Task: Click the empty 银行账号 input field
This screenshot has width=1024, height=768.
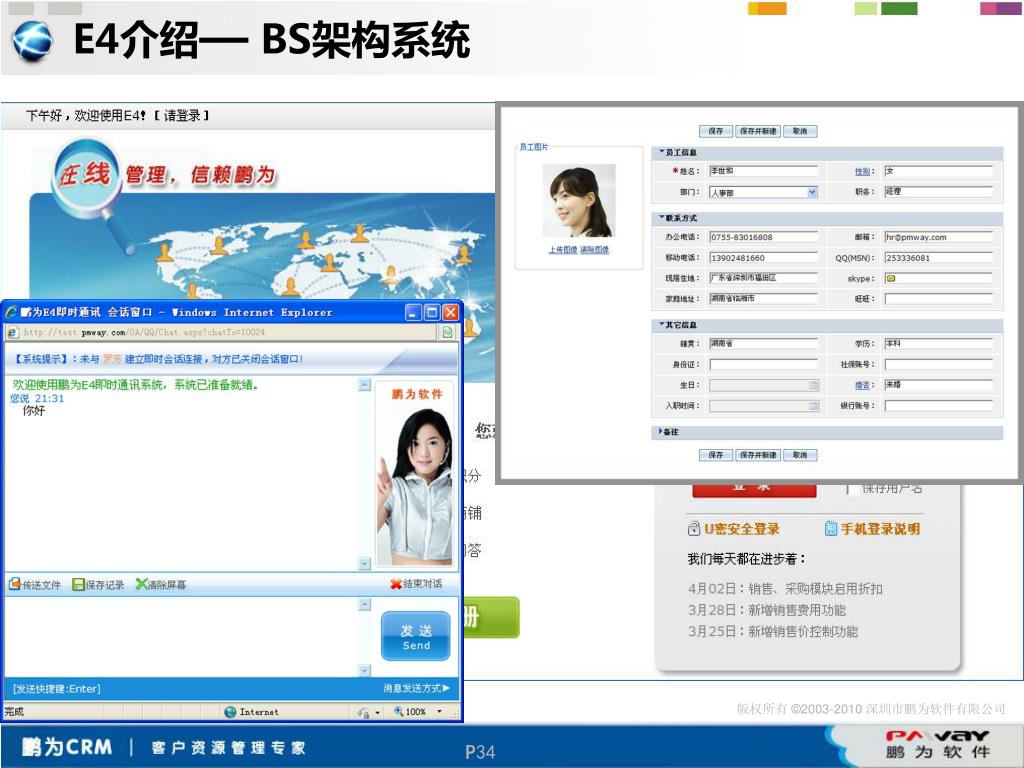Action: click(x=938, y=406)
